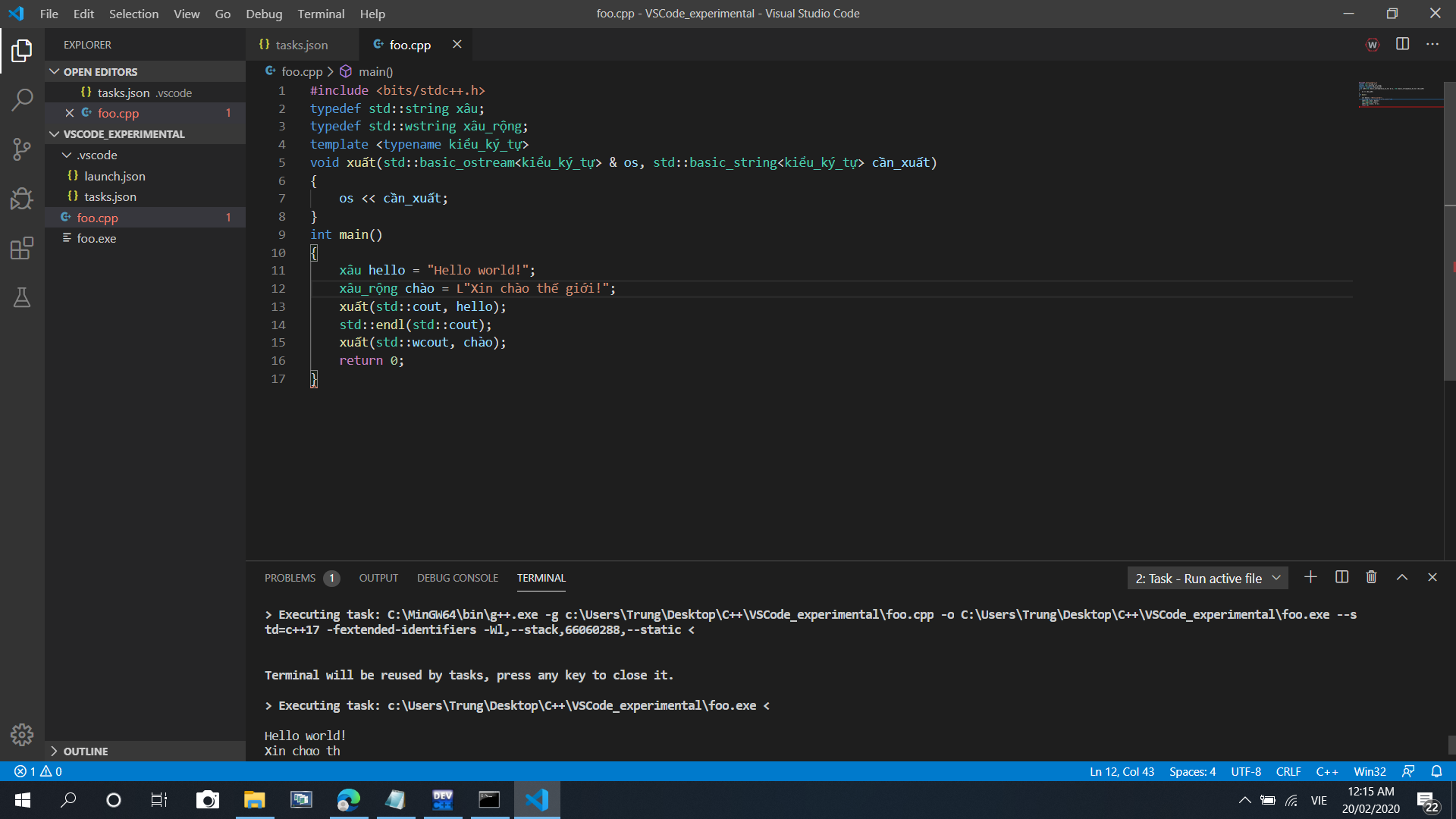Maximize the terminal panel size
Viewport: 1456px width, 819px height.
tap(1402, 577)
